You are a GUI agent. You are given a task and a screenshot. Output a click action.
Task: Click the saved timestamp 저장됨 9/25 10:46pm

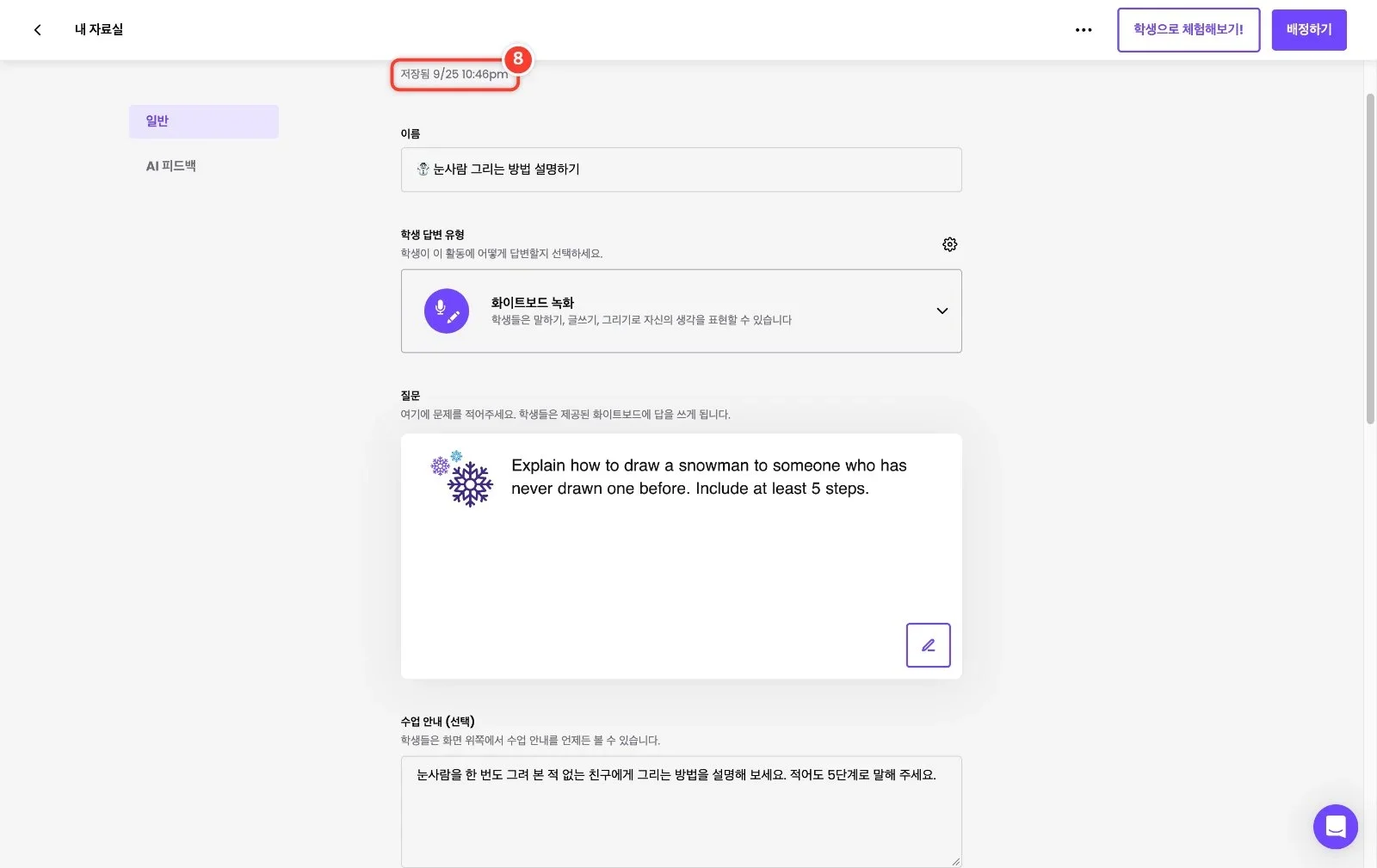coord(454,74)
